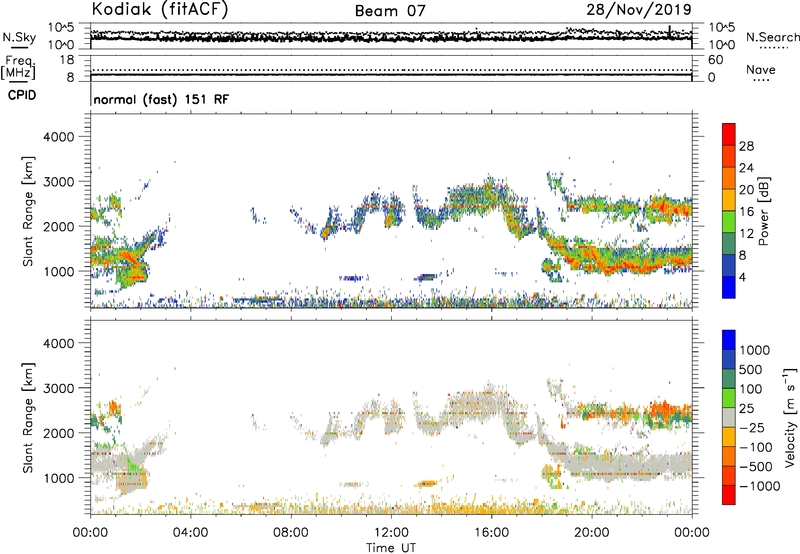Image resolution: width=800 pixels, height=554 pixels.
Task: Click the date '28/Nov/2019'
Action: point(639,9)
